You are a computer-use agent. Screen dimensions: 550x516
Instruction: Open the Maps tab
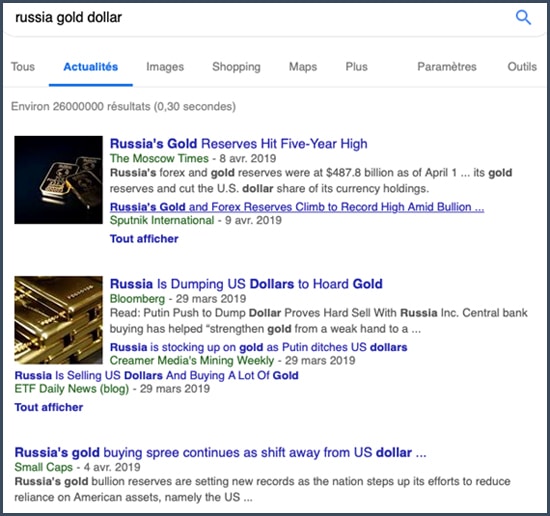point(303,67)
